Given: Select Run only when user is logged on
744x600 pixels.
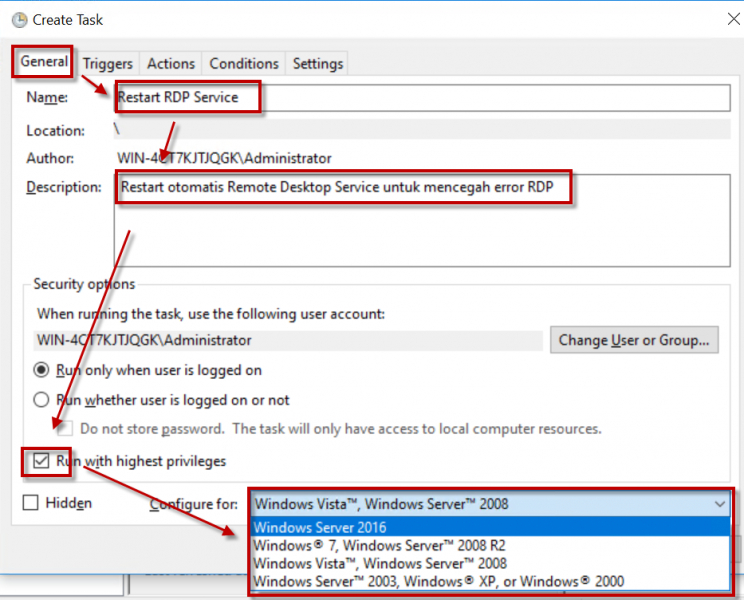Looking at the screenshot, I should [42, 370].
